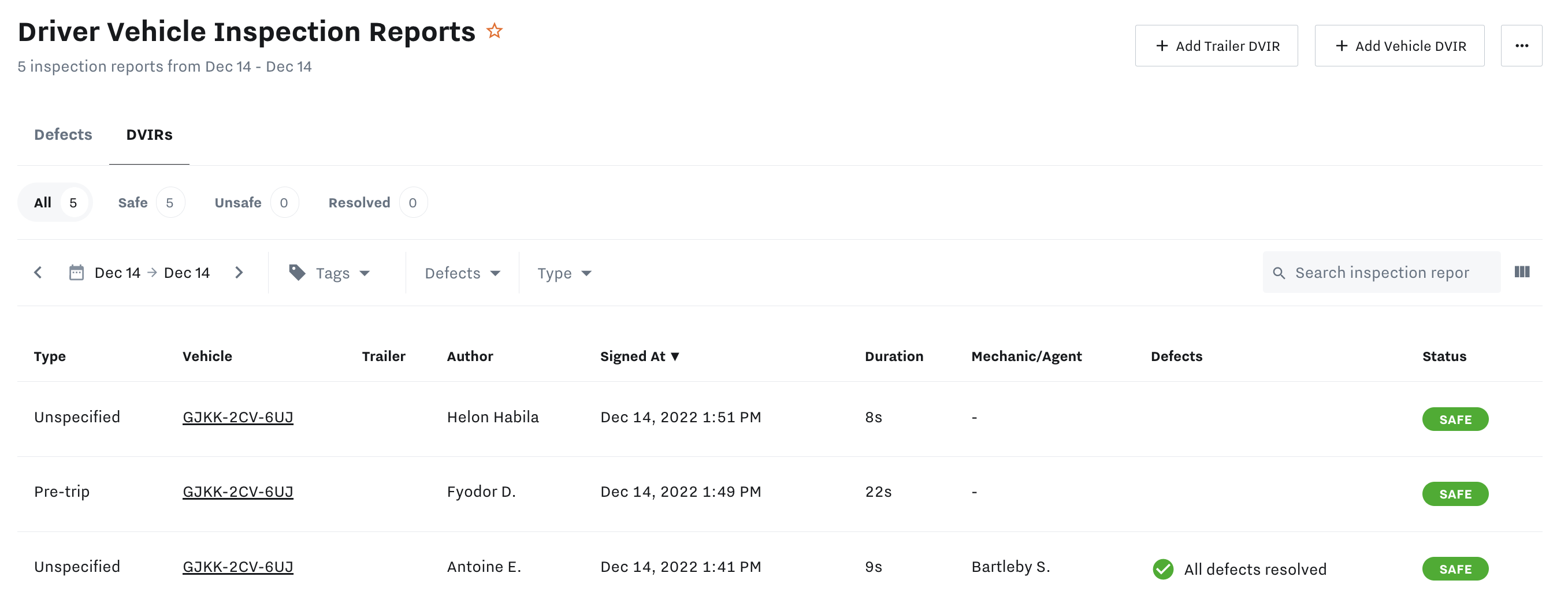
Task: Open the Type filter dropdown
Action: coord(564,273)
